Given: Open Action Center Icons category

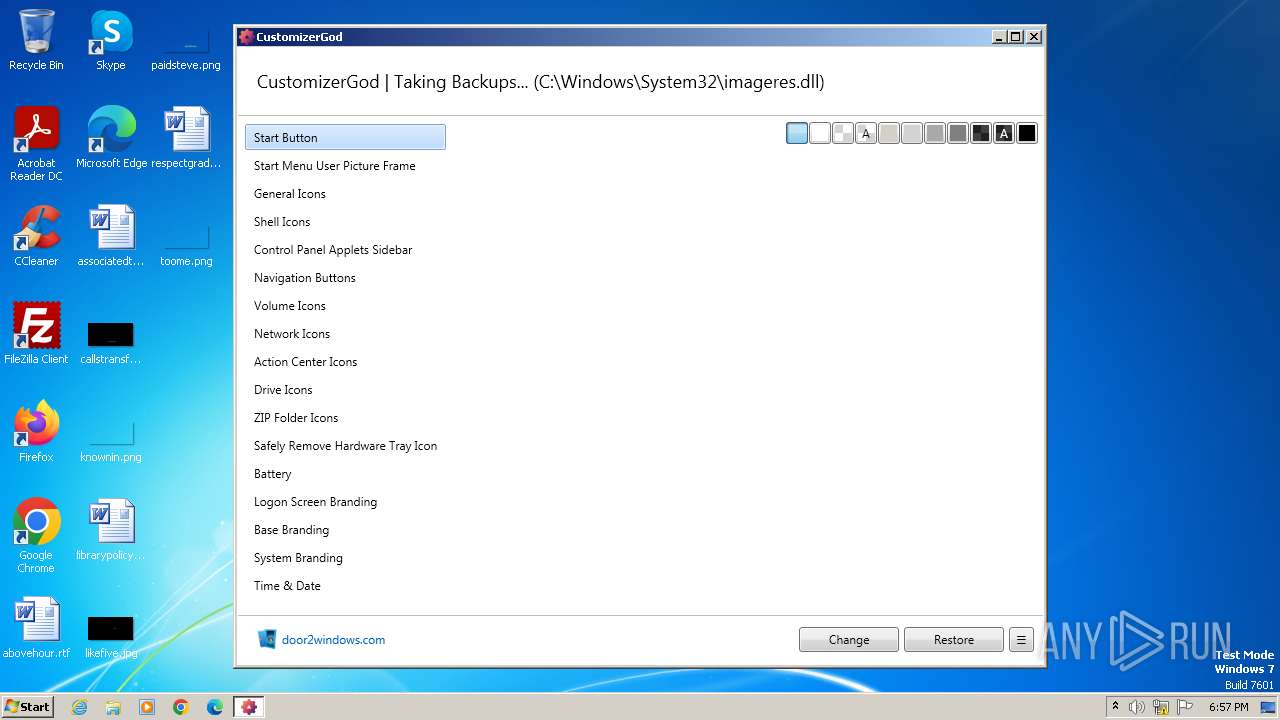Looking at the screenshot, I should 345,362.
